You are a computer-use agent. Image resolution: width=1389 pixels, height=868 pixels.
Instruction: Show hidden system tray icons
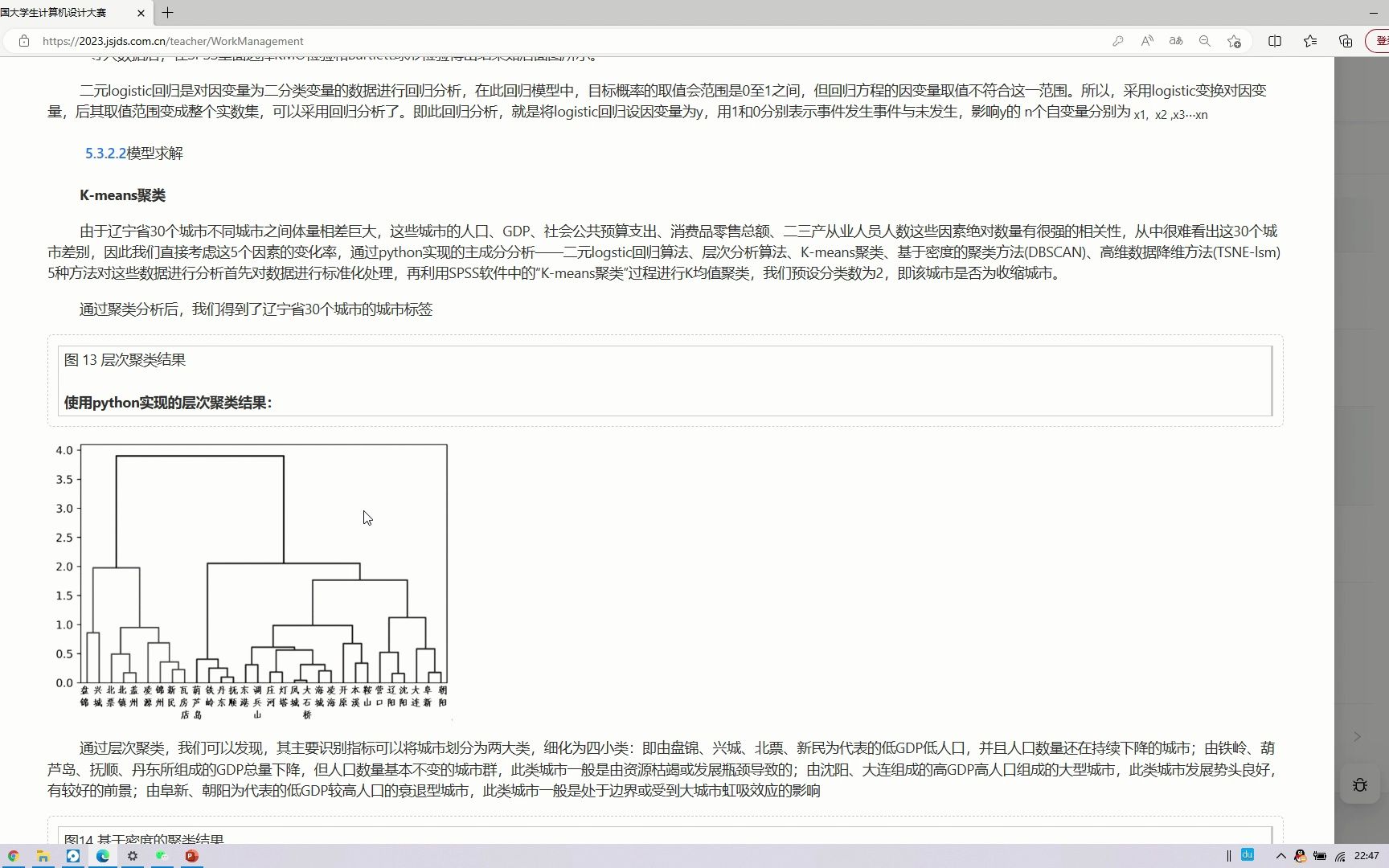(1280, 856)
